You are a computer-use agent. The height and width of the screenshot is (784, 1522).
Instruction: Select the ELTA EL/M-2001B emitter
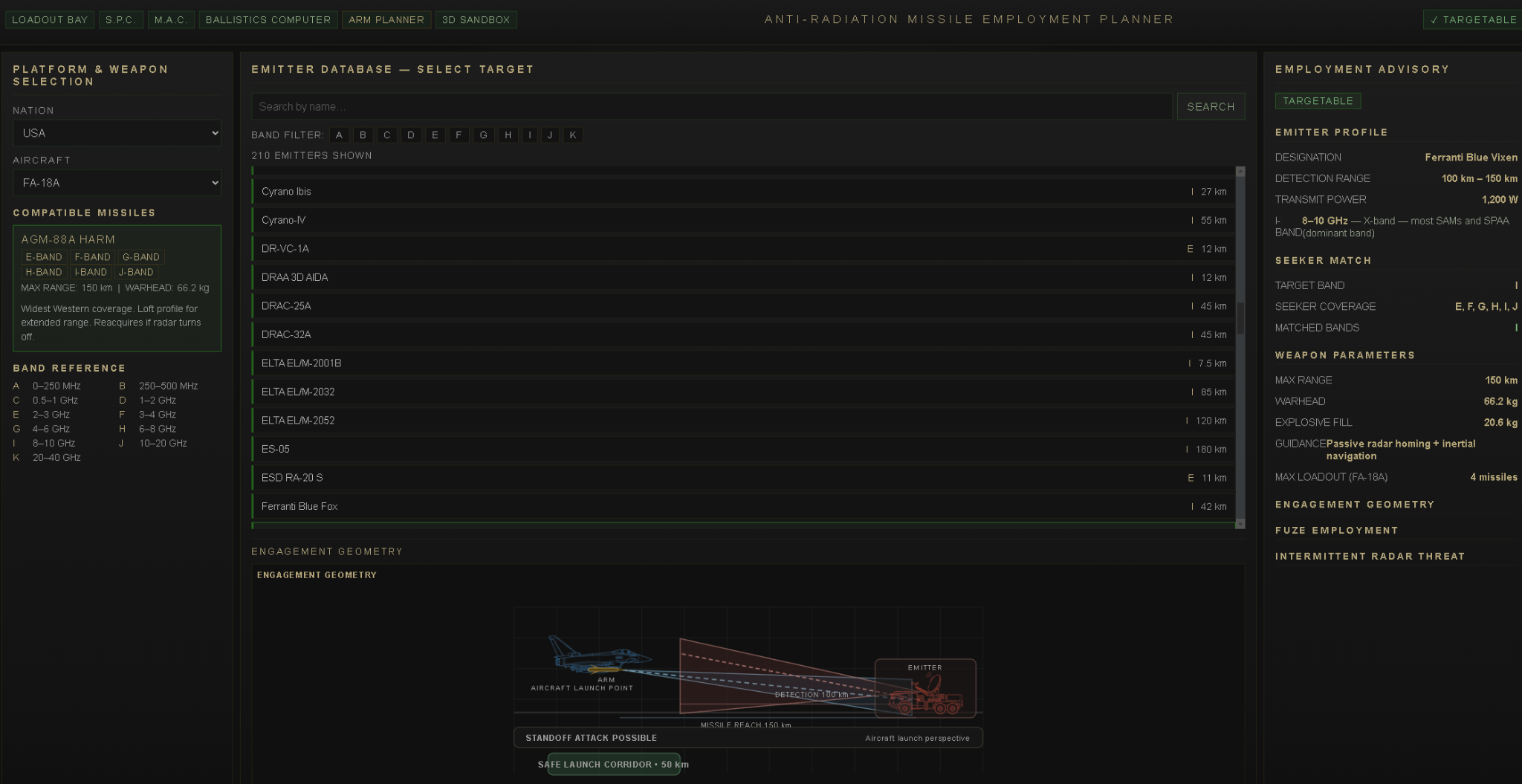[x=743, y=363]
